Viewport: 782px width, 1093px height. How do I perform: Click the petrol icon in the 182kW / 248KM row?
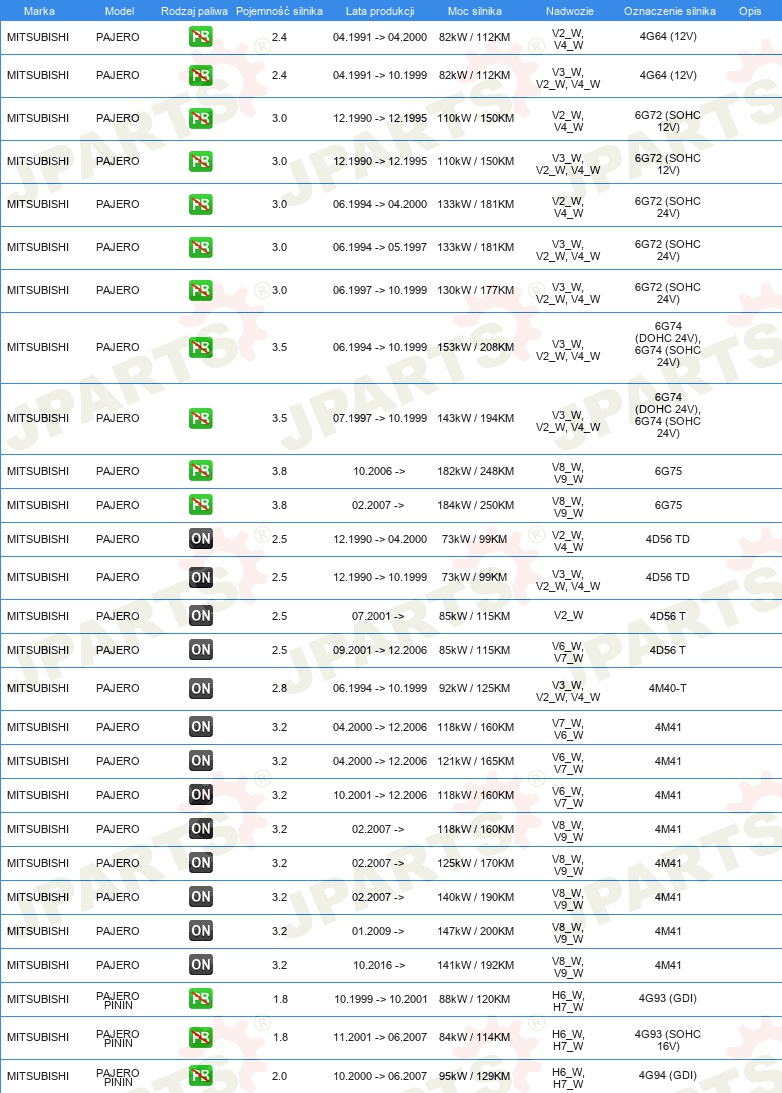(201, 471)
